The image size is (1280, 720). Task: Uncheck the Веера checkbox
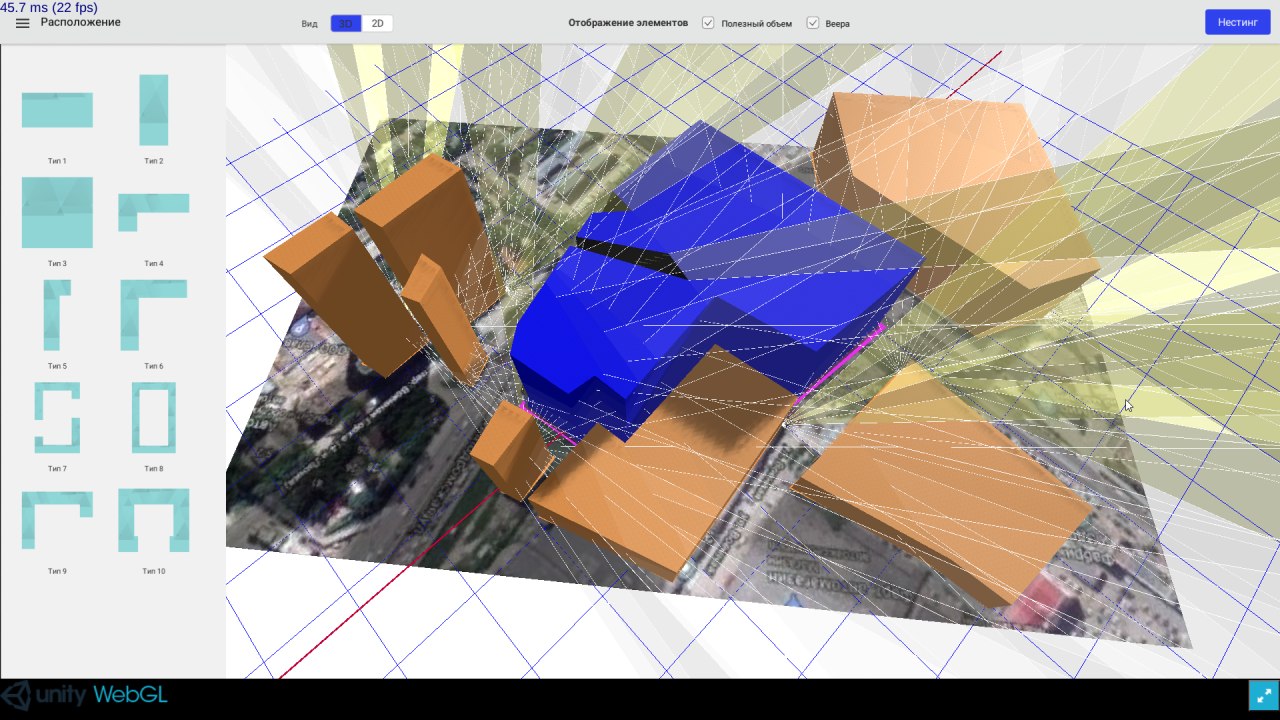coord(813,23)
